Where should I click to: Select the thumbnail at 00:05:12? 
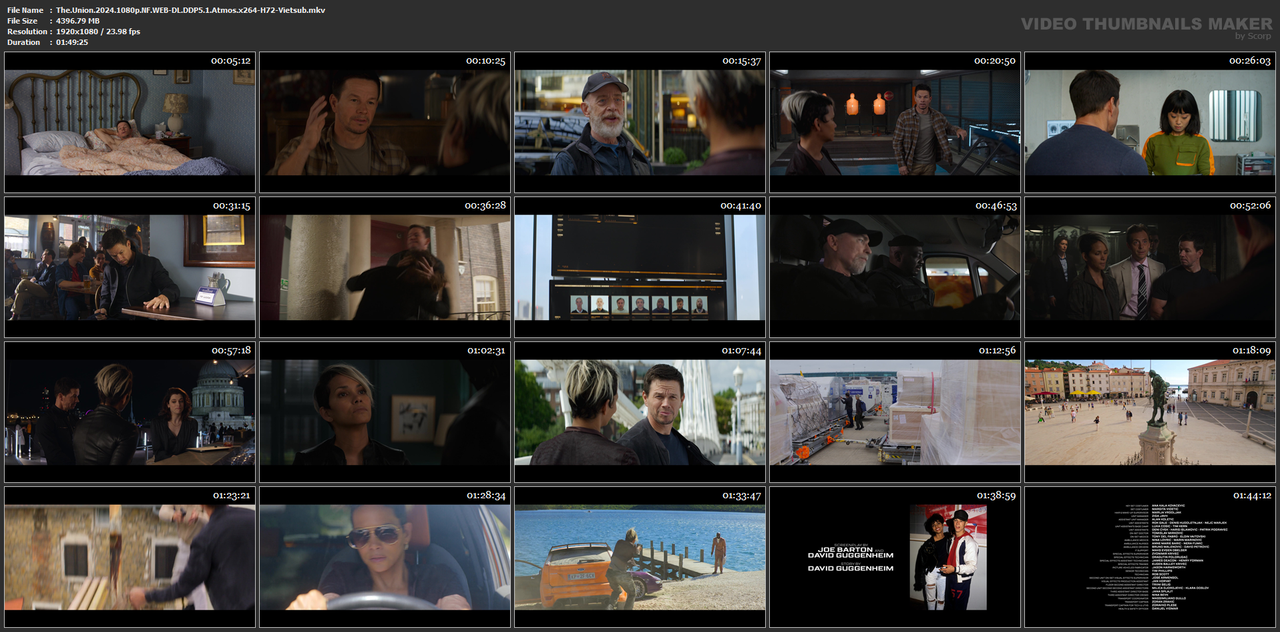coord(130,122)
